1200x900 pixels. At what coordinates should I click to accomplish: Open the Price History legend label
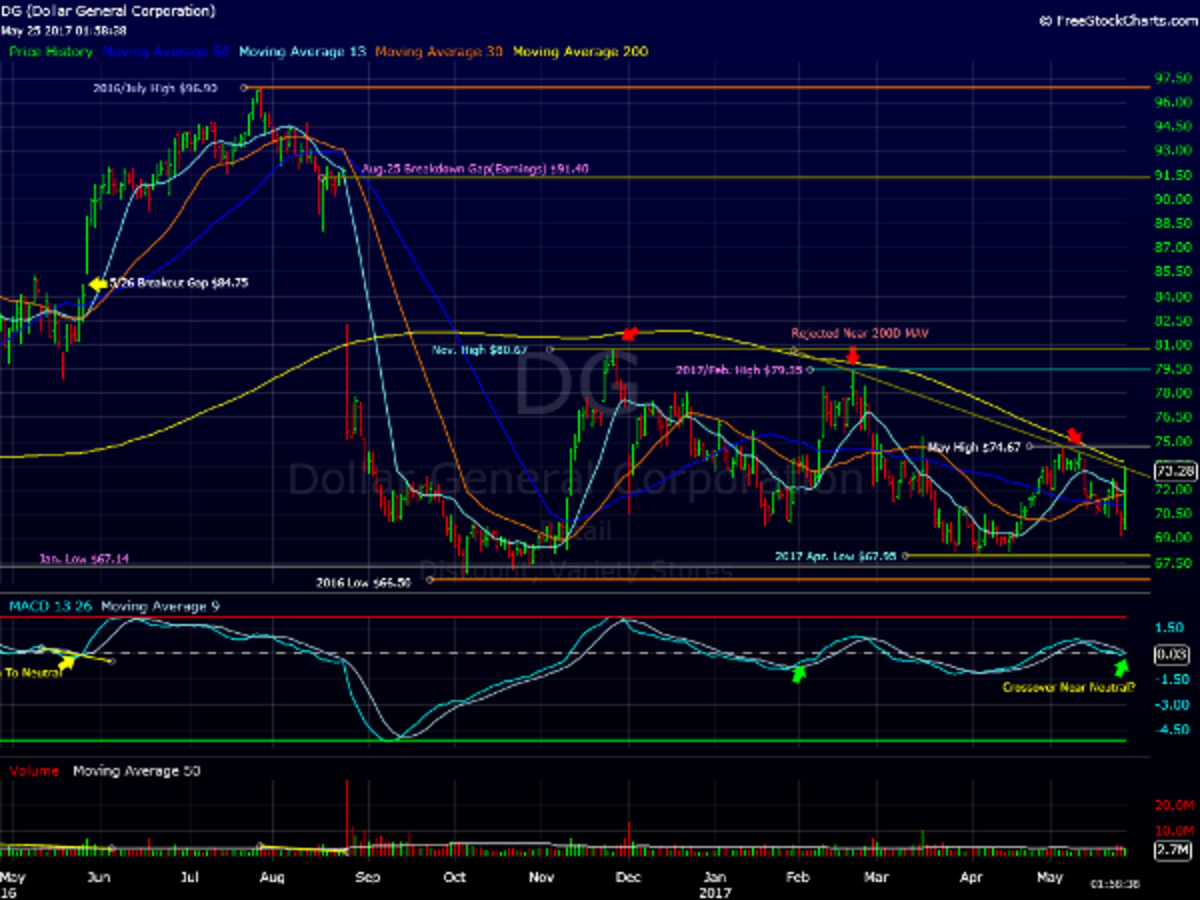50,51
